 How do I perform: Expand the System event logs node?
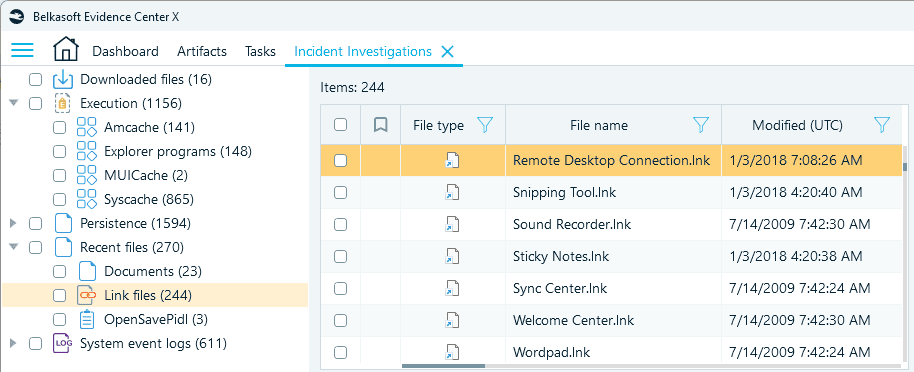(14, 343)
